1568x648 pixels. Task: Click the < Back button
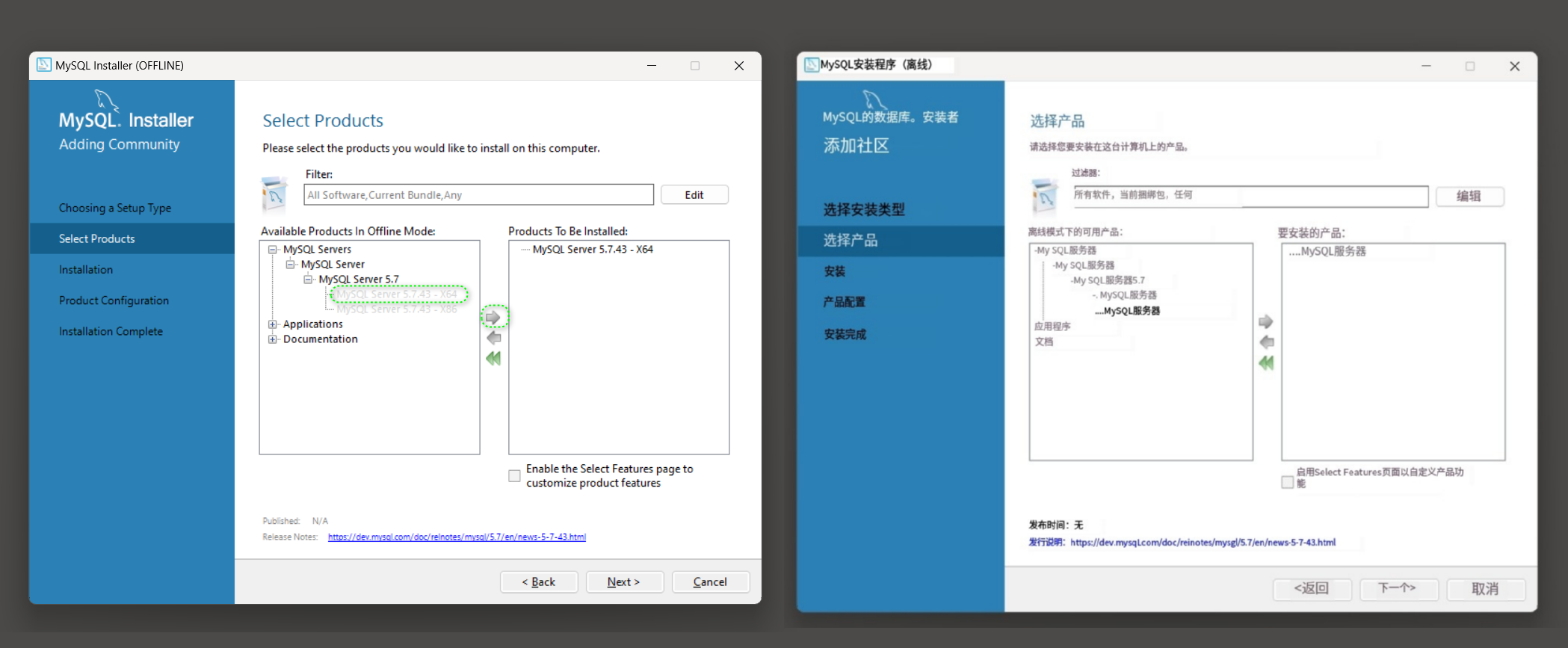(539, 581)
